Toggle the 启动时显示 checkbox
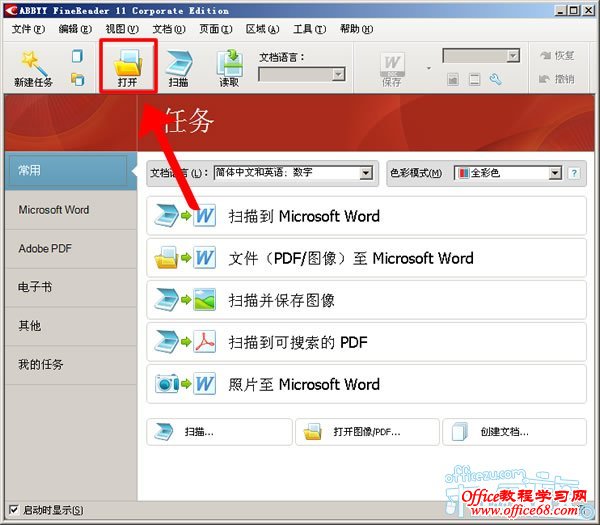Screen dimensions: 600x525 click(x=13, y=510)
